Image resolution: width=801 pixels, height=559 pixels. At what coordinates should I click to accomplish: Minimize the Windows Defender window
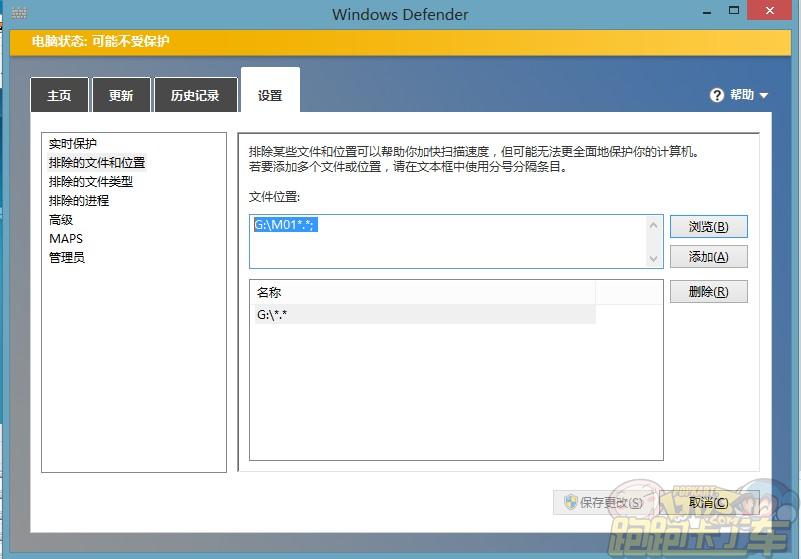(707, 11)
